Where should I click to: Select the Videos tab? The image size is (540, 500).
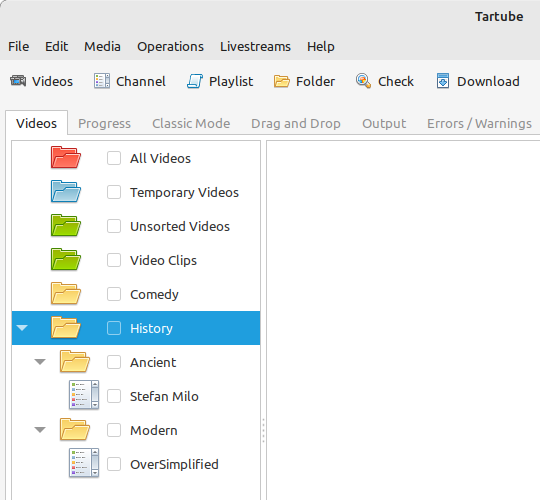(x=37, y=123)
